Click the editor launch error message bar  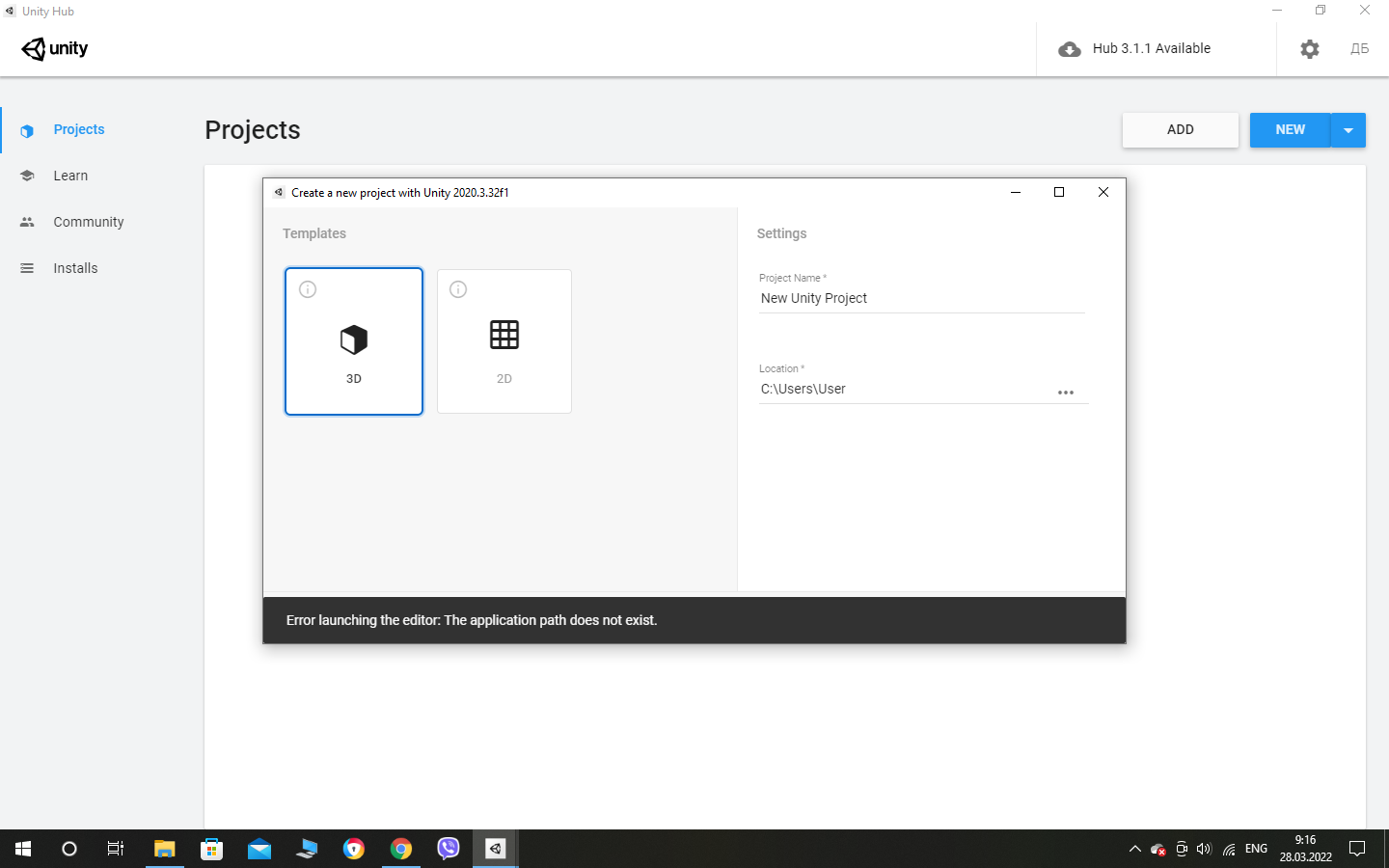(x=694, y=620)
